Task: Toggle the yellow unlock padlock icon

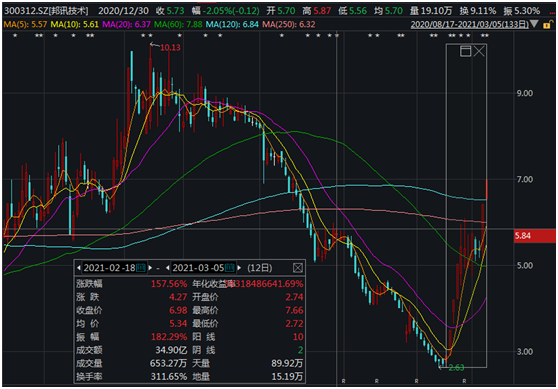Action: click(547, 24)
